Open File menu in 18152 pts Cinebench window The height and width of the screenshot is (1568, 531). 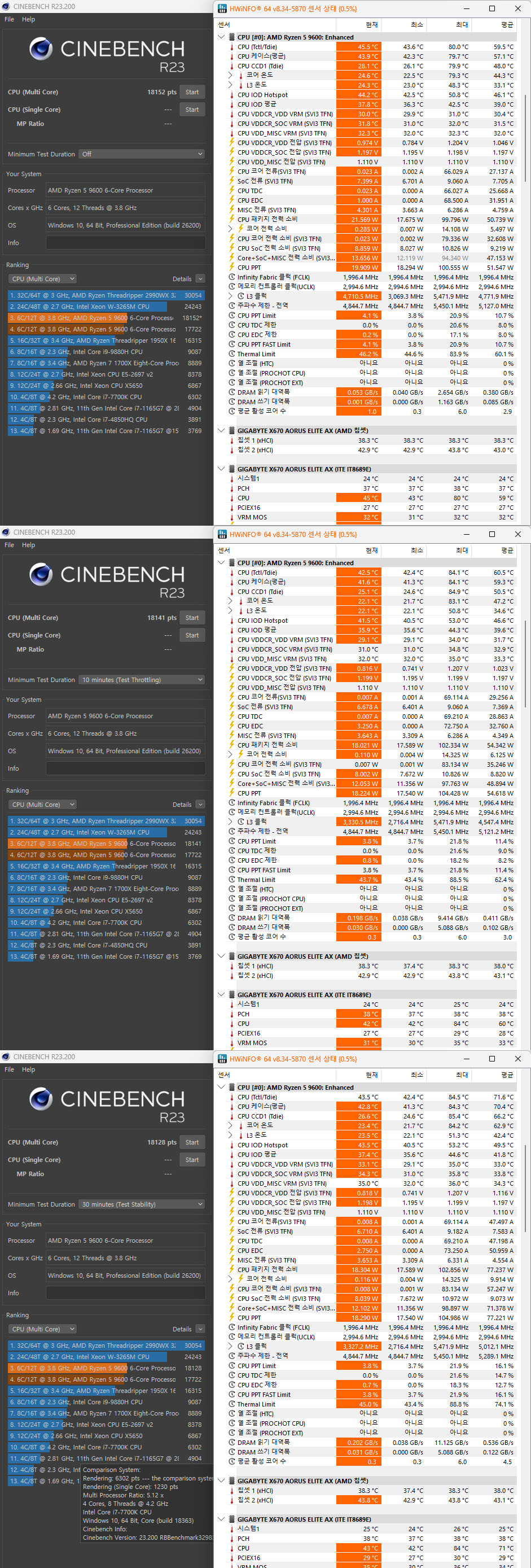coord(9,19)
